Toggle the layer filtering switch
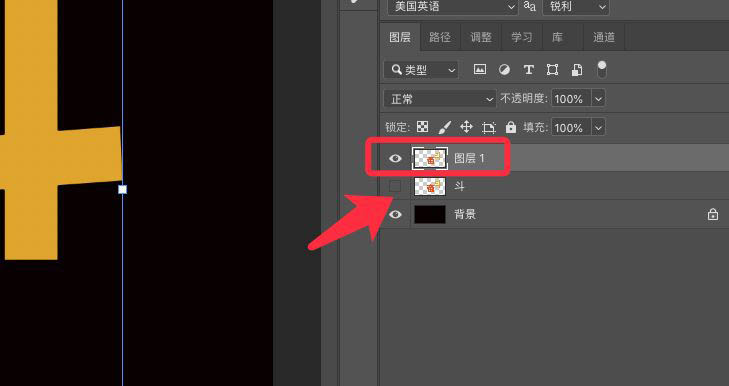The height and width of the screenshot is (386, 729). [602, 69]
